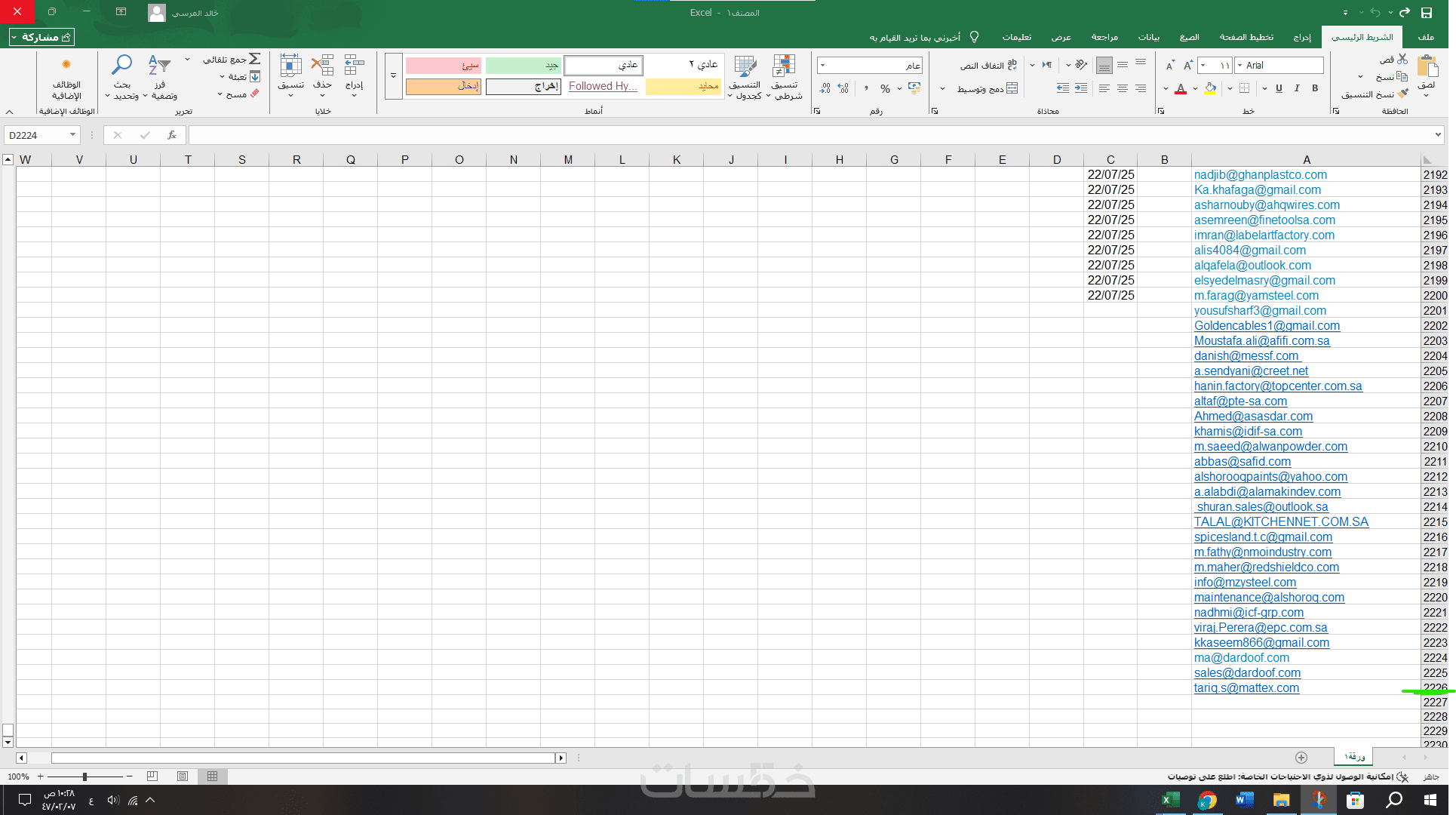Open the Arial font name dropdown

tap(1239, 66)
